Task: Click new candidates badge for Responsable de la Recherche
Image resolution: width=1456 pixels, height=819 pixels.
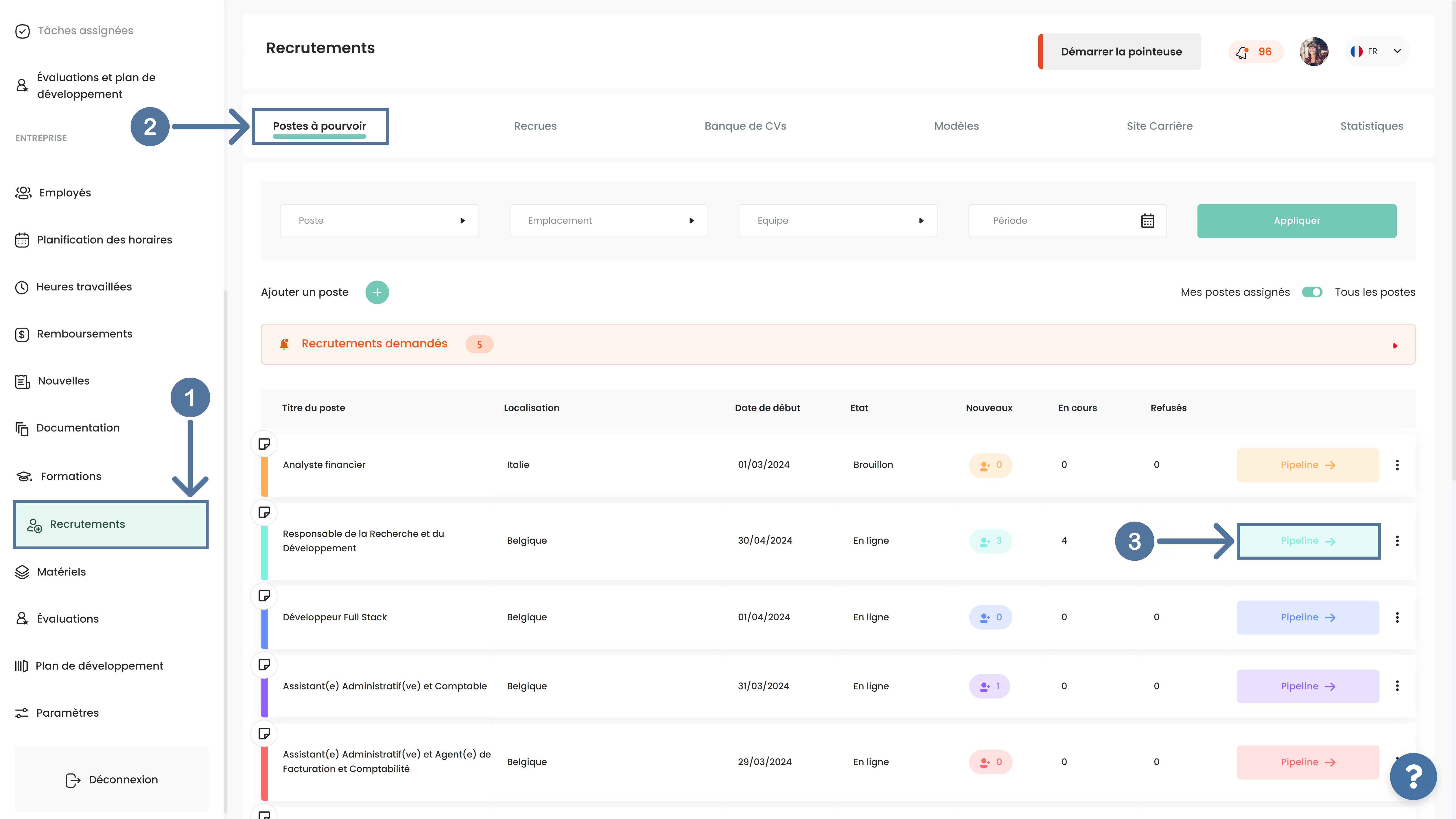Action: point(990,541)
